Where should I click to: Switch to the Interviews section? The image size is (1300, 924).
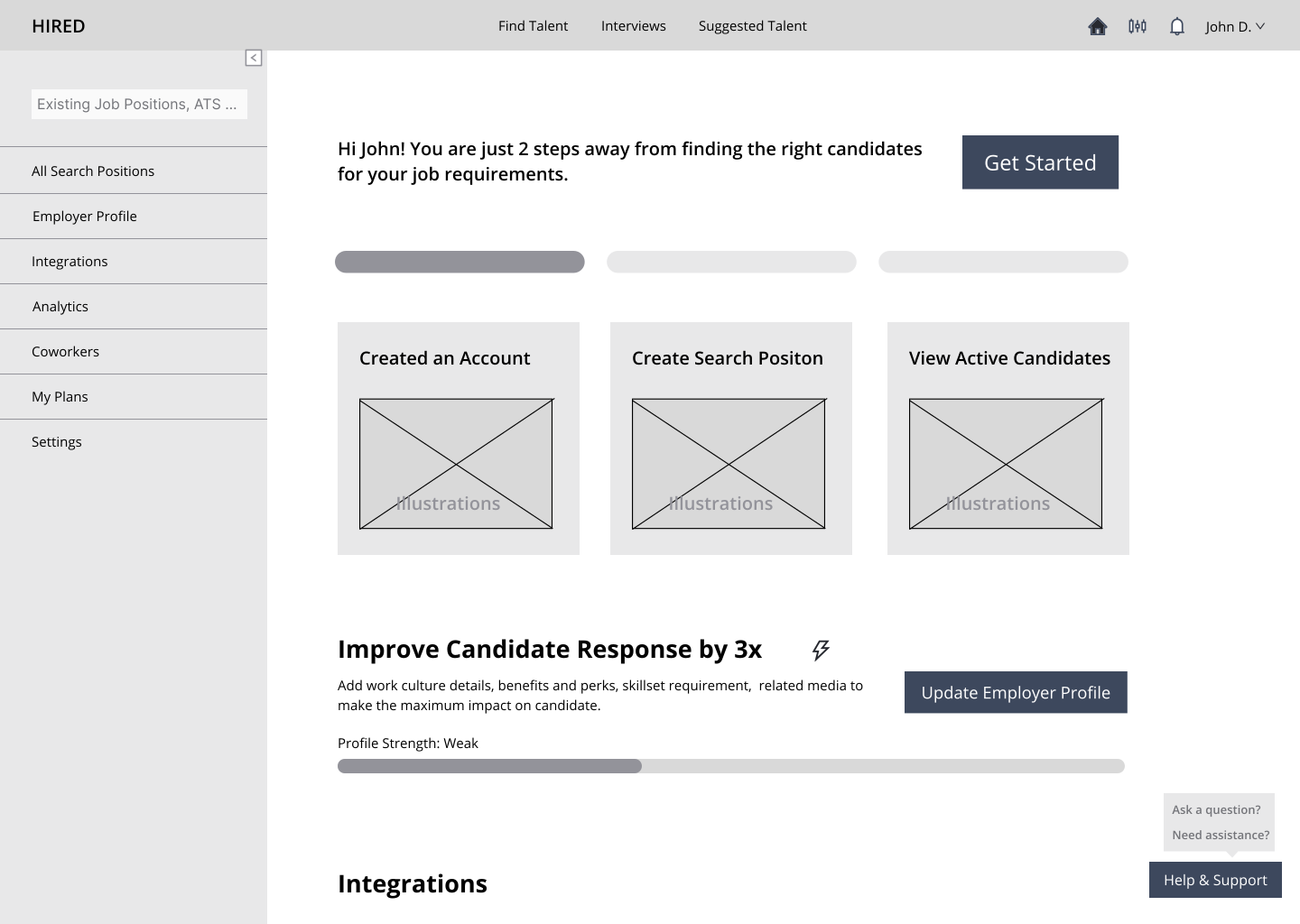pos(633,26)
